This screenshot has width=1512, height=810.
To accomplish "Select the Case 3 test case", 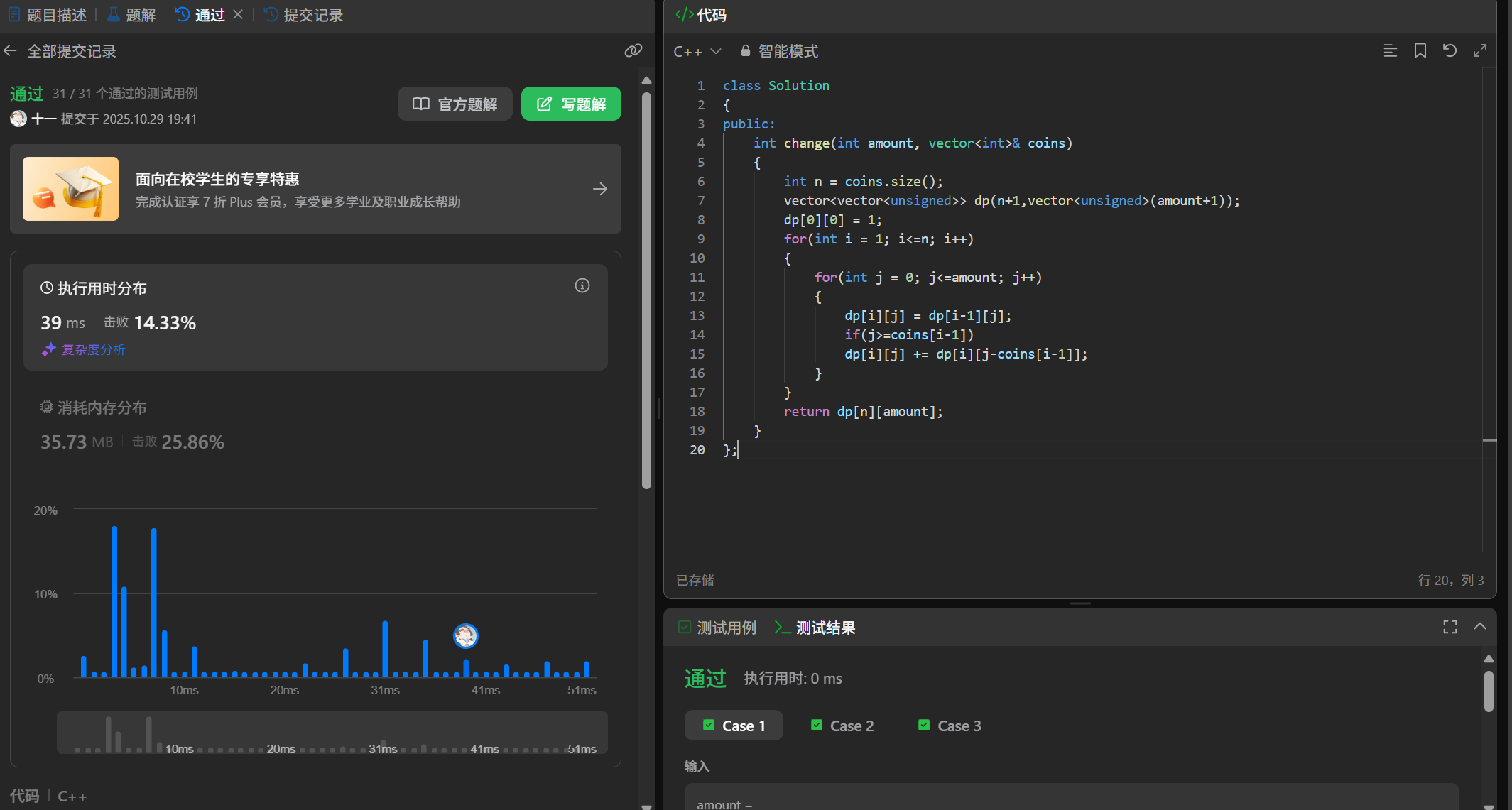I will [x=950, y=726].
